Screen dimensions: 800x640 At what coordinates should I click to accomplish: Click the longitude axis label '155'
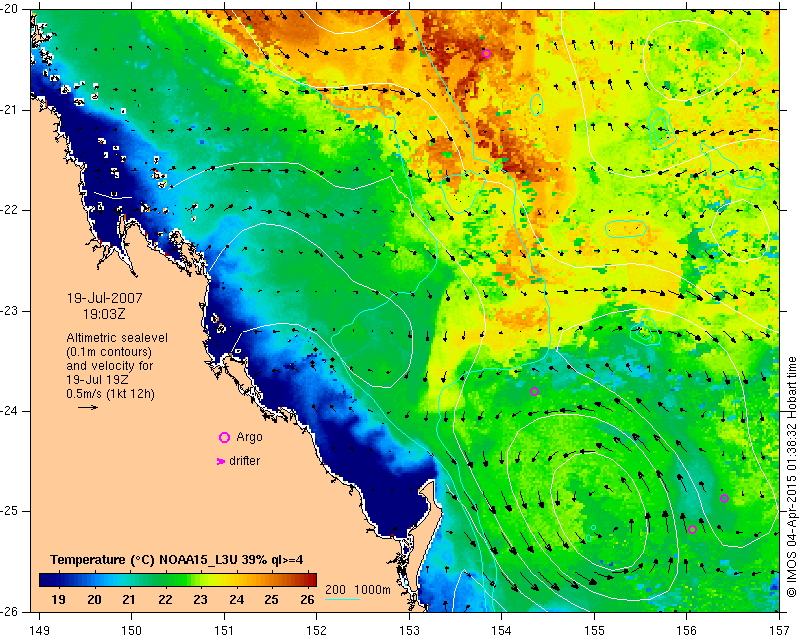coord(594,631)
